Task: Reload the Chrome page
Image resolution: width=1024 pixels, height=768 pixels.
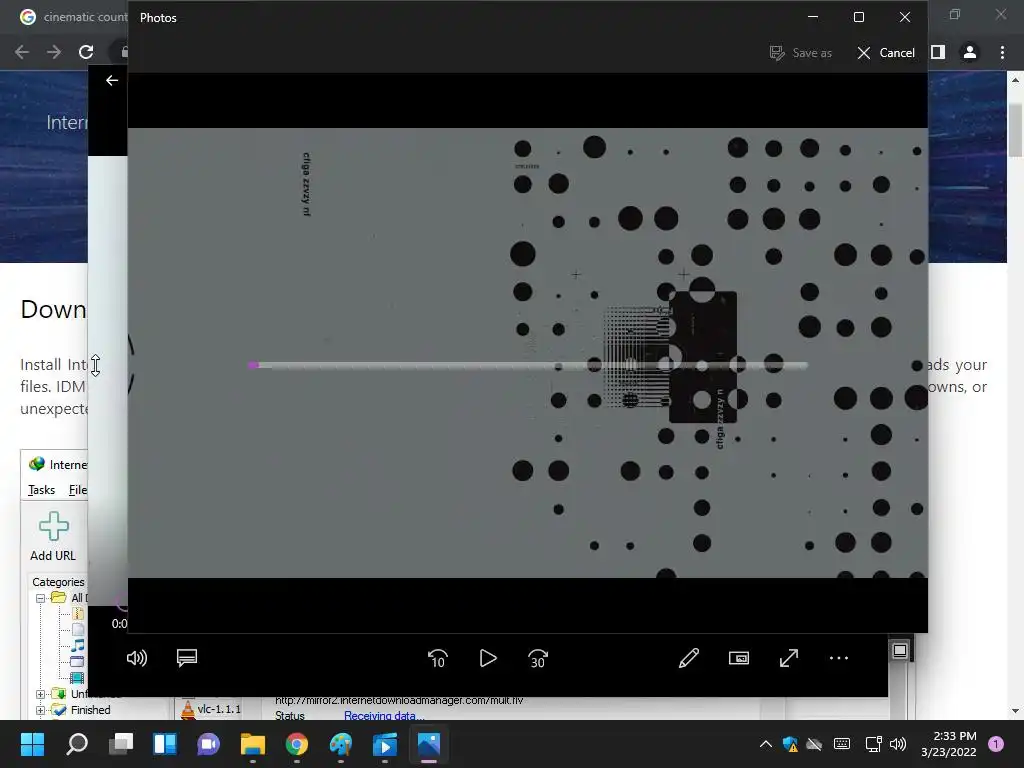Action: [x=86, y=52]
